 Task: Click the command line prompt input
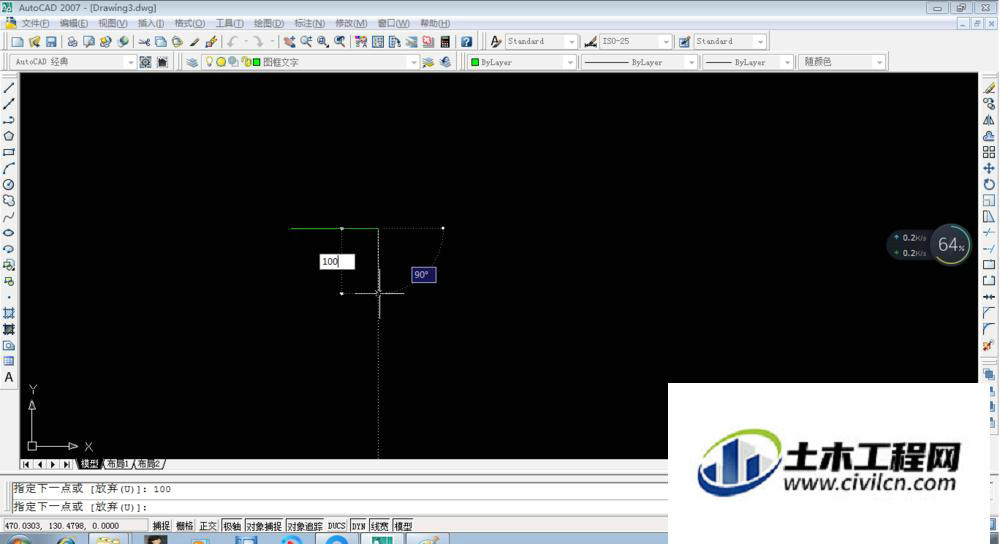338,507
